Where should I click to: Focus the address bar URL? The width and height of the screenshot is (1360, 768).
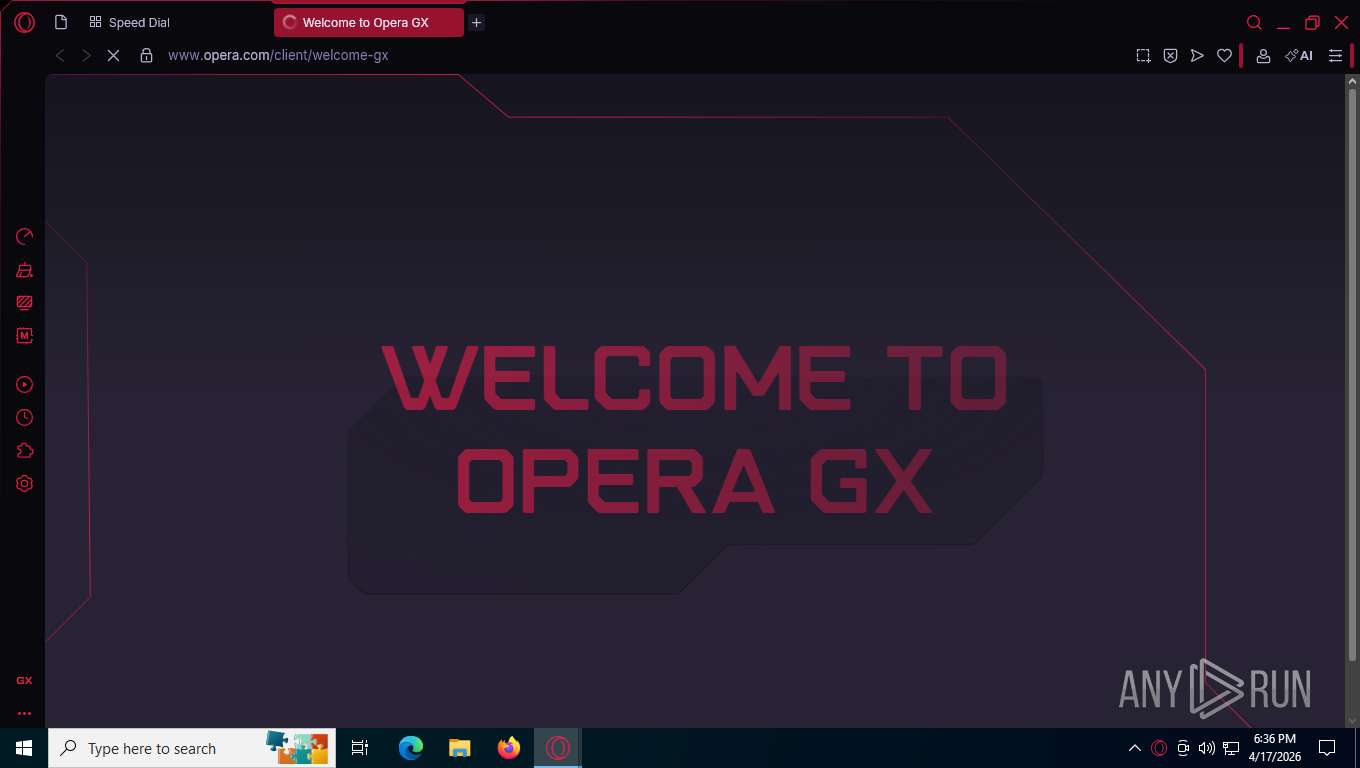click(278, 56)
